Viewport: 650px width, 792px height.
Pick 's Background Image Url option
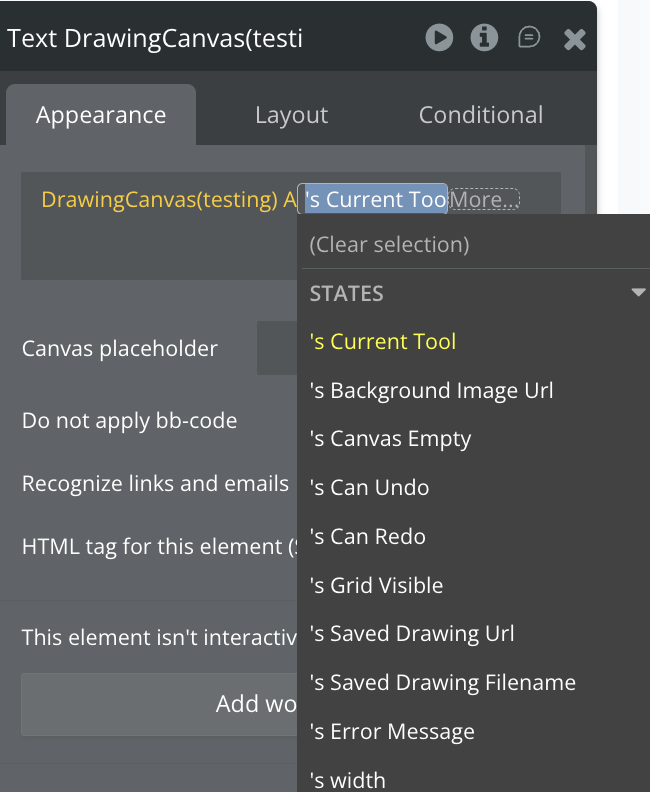point(432,390)
